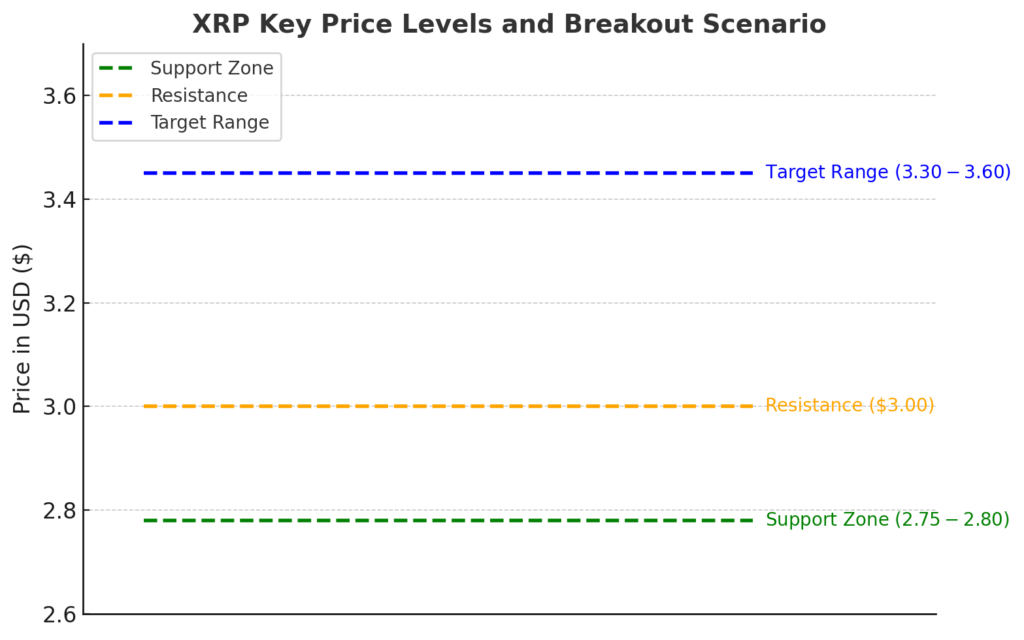Select the blue Target Range legend dash
The width and height of the screenshot is (1024, 640).
coord(118,123)
